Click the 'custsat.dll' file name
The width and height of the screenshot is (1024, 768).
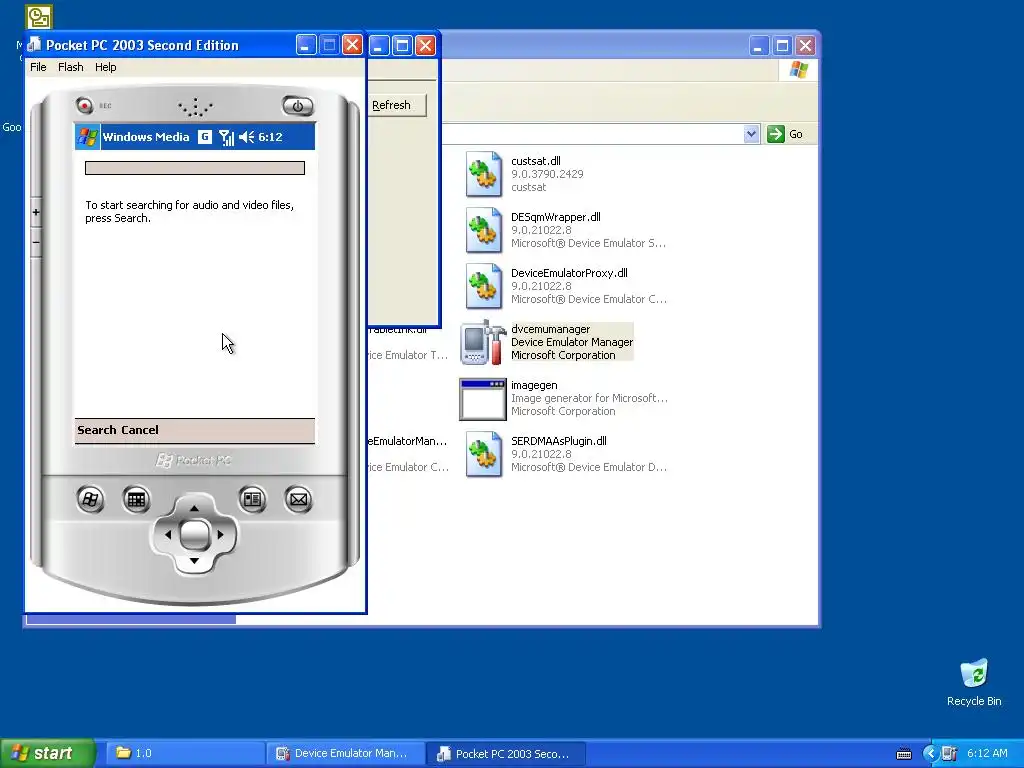pyautogui.click(x=536, y=161)
